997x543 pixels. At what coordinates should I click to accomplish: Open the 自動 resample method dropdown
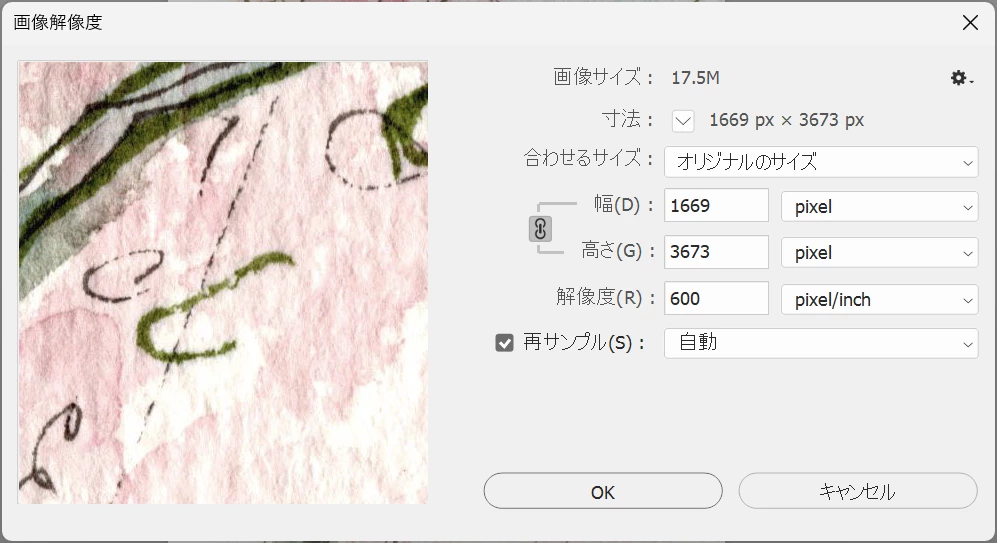tap(821, 343)
